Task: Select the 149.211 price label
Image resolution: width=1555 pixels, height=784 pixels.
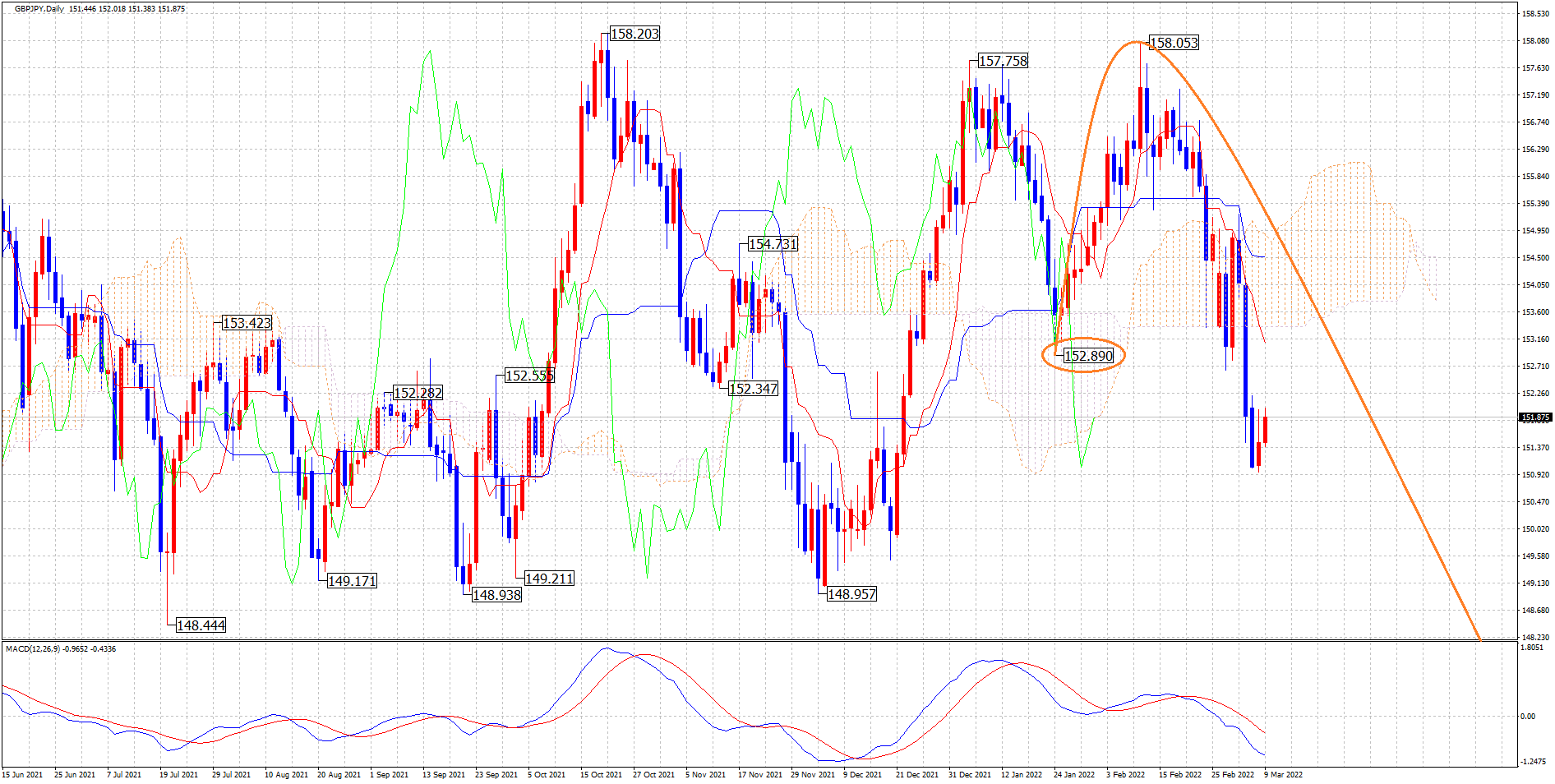Action: (549, 579)
